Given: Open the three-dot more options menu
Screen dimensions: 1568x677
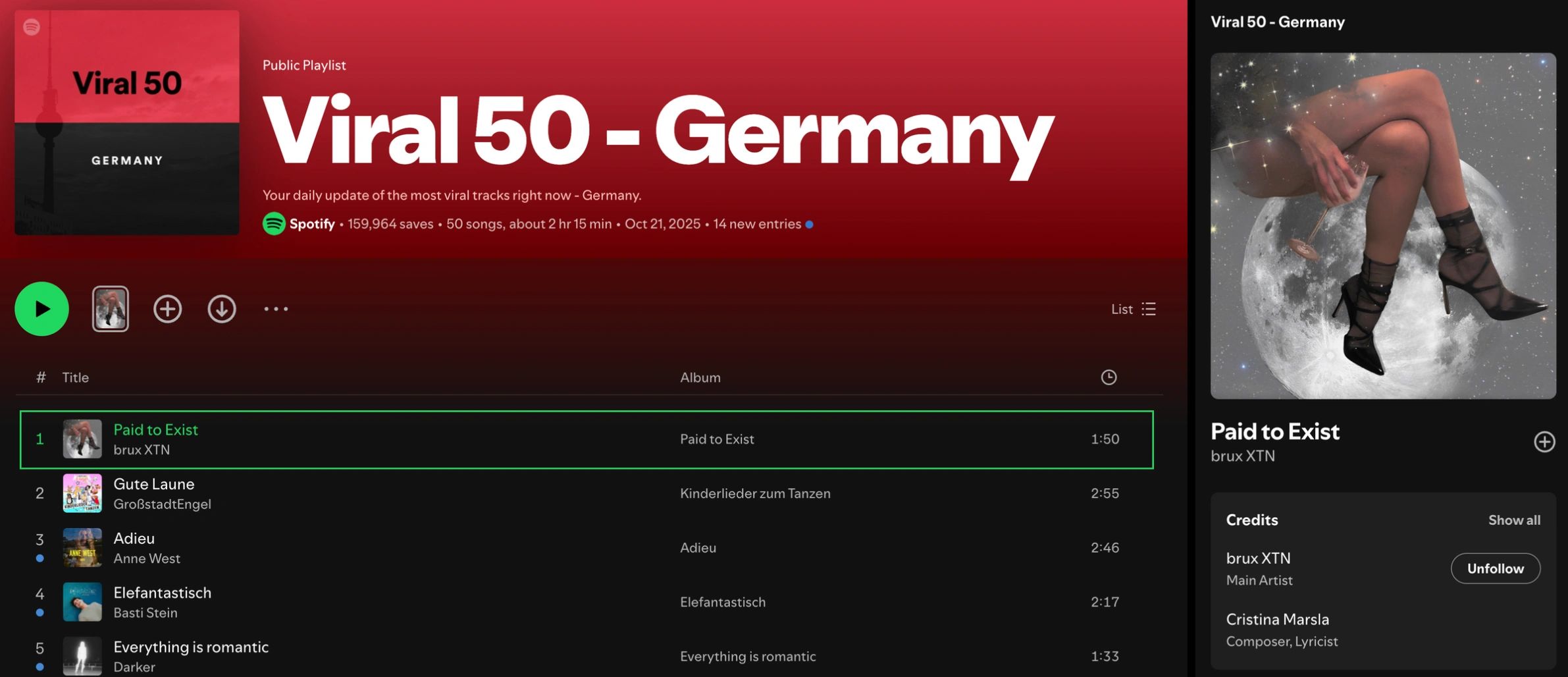Looking at the screenshot, I should (276, 309).
